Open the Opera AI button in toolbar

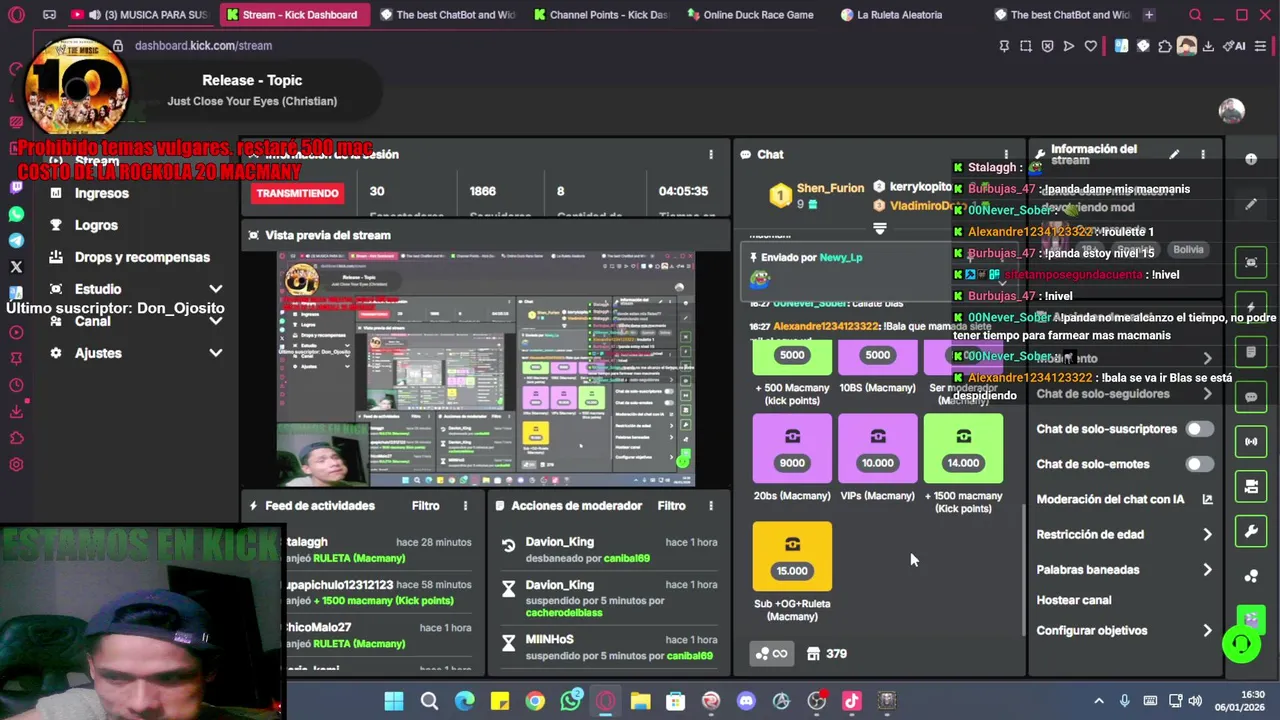click(x=1236, y=46)
